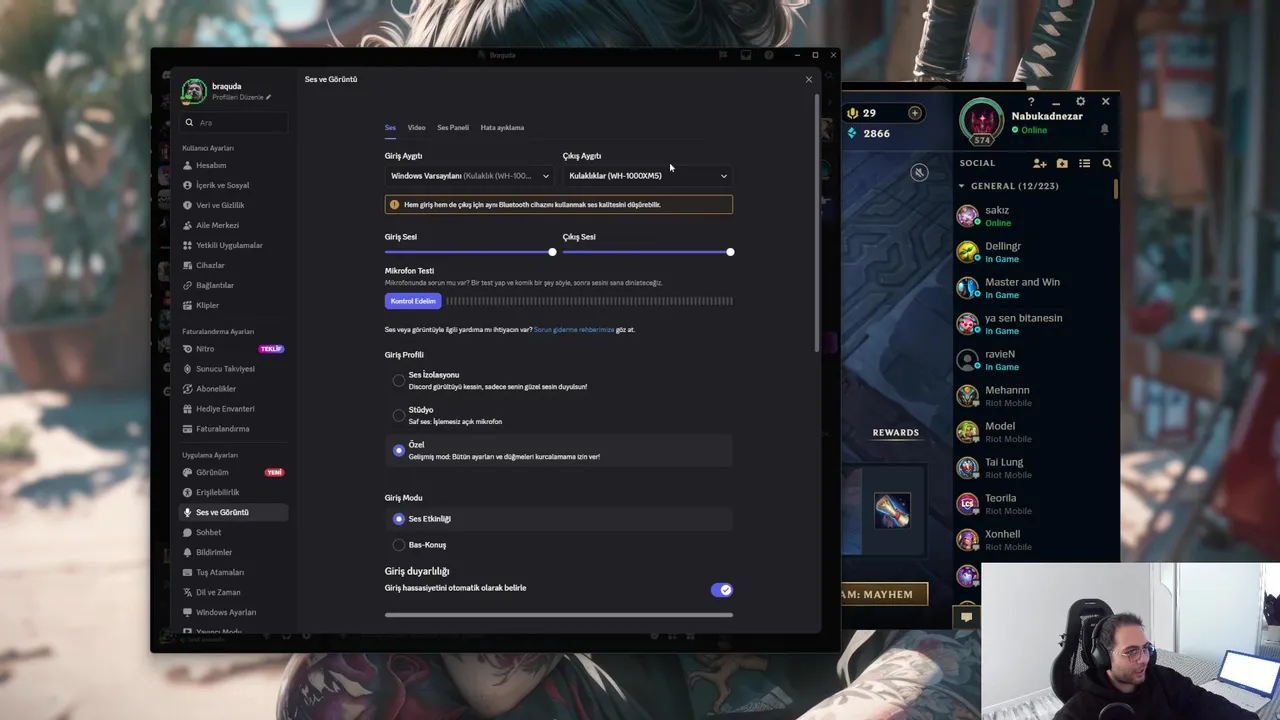Screen dimensions: 1280x720
Task: Click add friend icon in League social panel
Action: (x=1040, y=163)
